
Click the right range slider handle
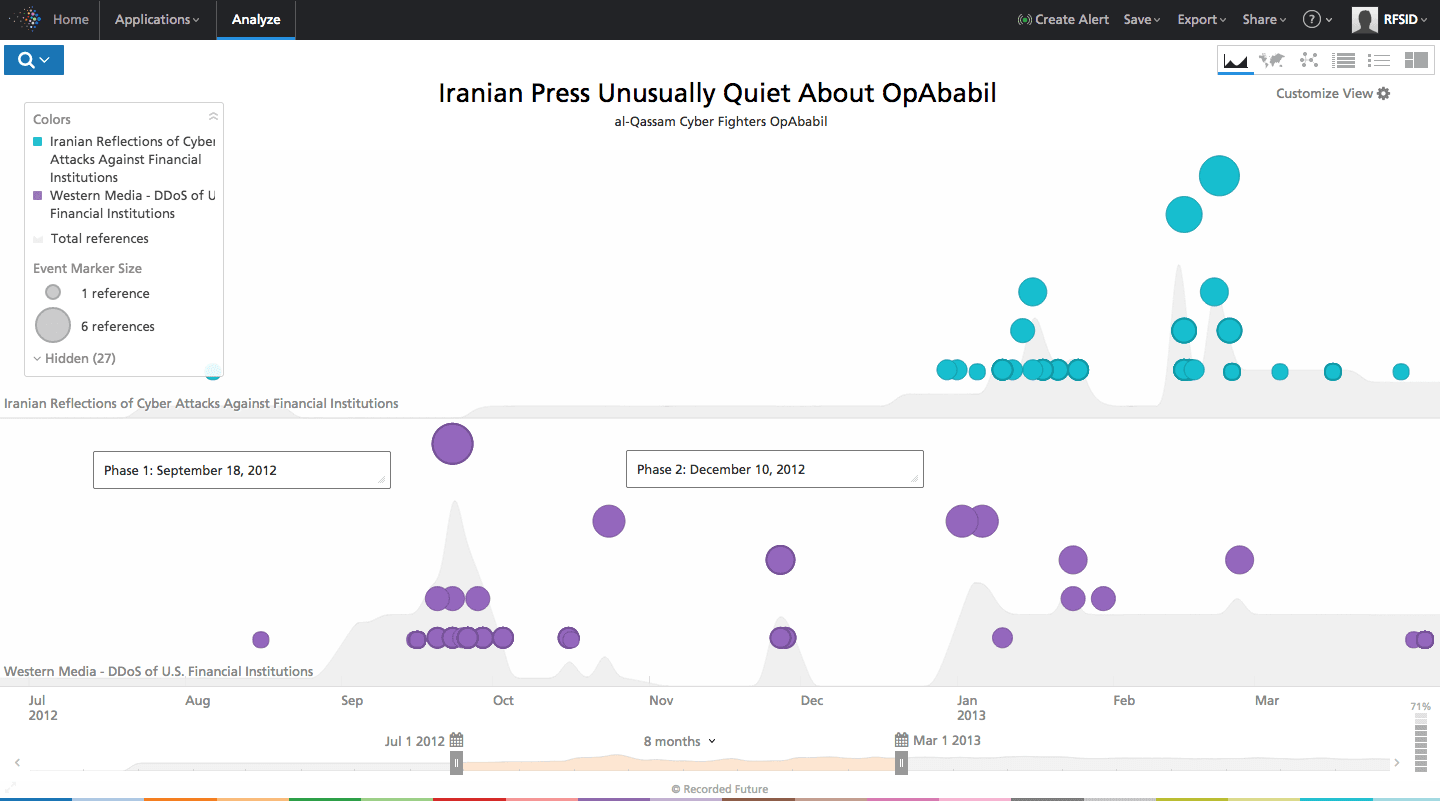[x=901, y=764]
